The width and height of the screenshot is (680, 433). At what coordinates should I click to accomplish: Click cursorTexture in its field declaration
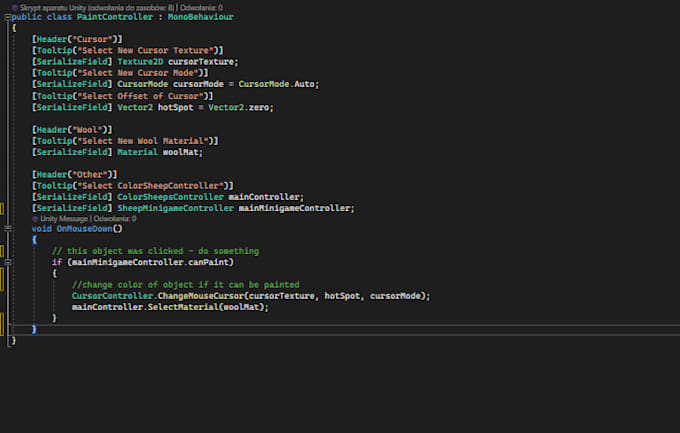(x=201, y=62)
